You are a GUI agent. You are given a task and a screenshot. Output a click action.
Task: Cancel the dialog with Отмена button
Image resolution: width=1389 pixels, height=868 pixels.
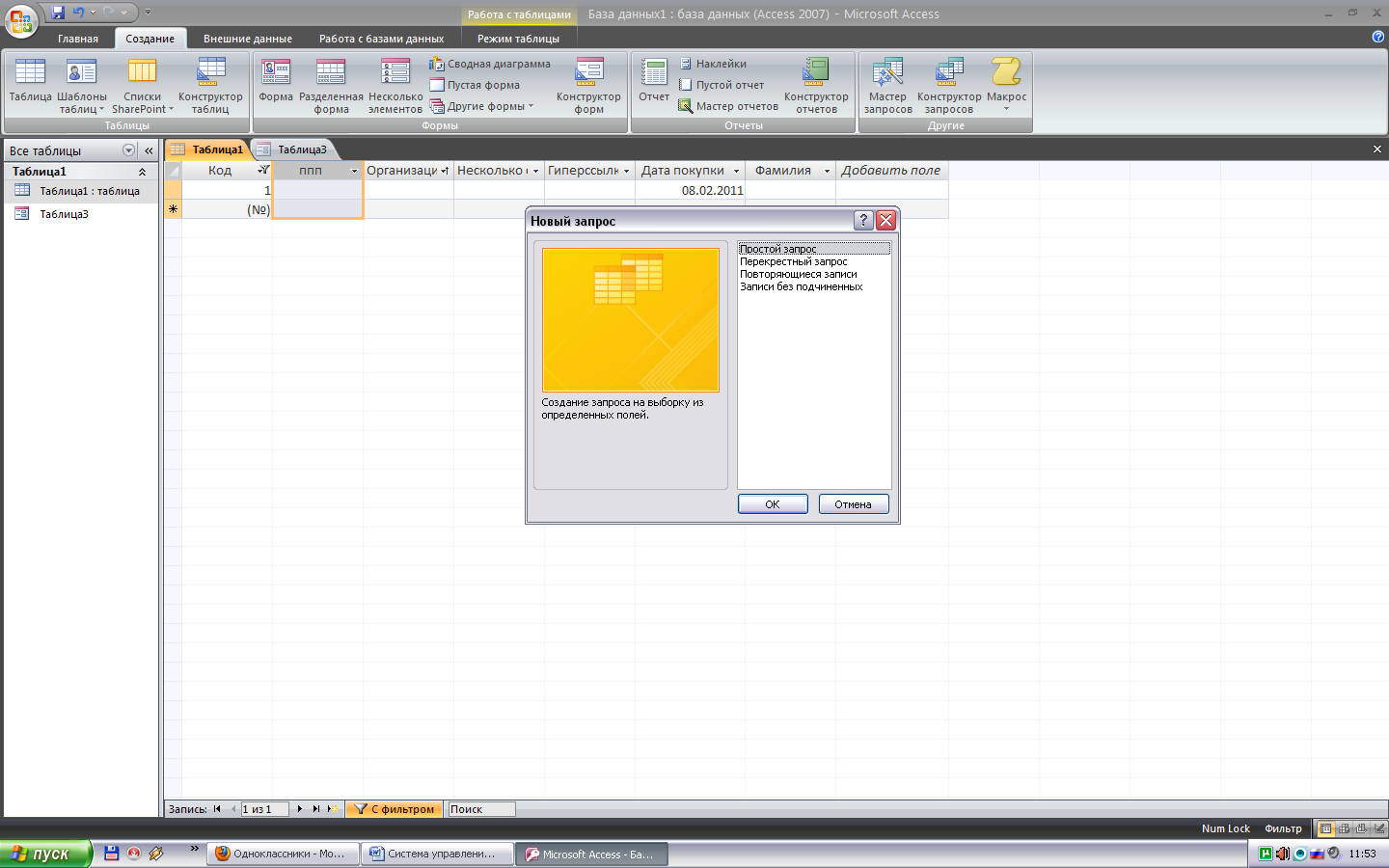854,504
